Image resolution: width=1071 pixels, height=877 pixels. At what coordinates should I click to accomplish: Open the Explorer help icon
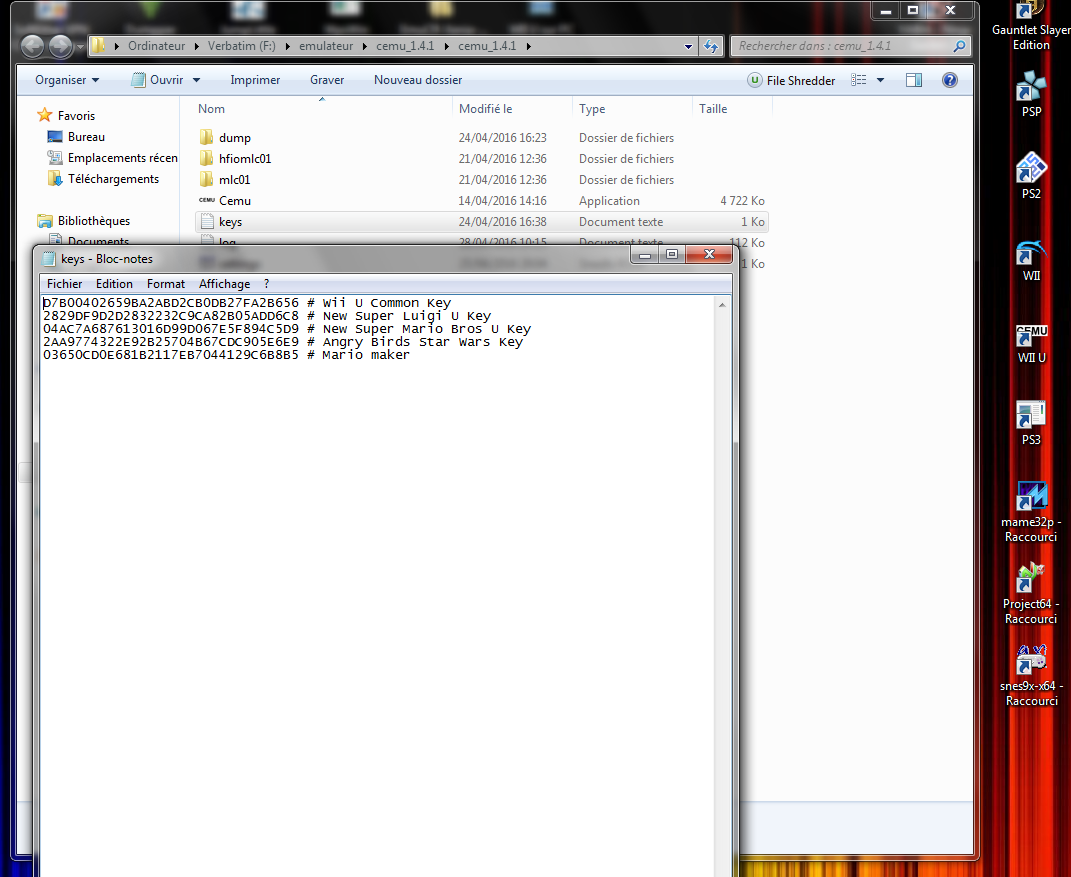(950, 80)
